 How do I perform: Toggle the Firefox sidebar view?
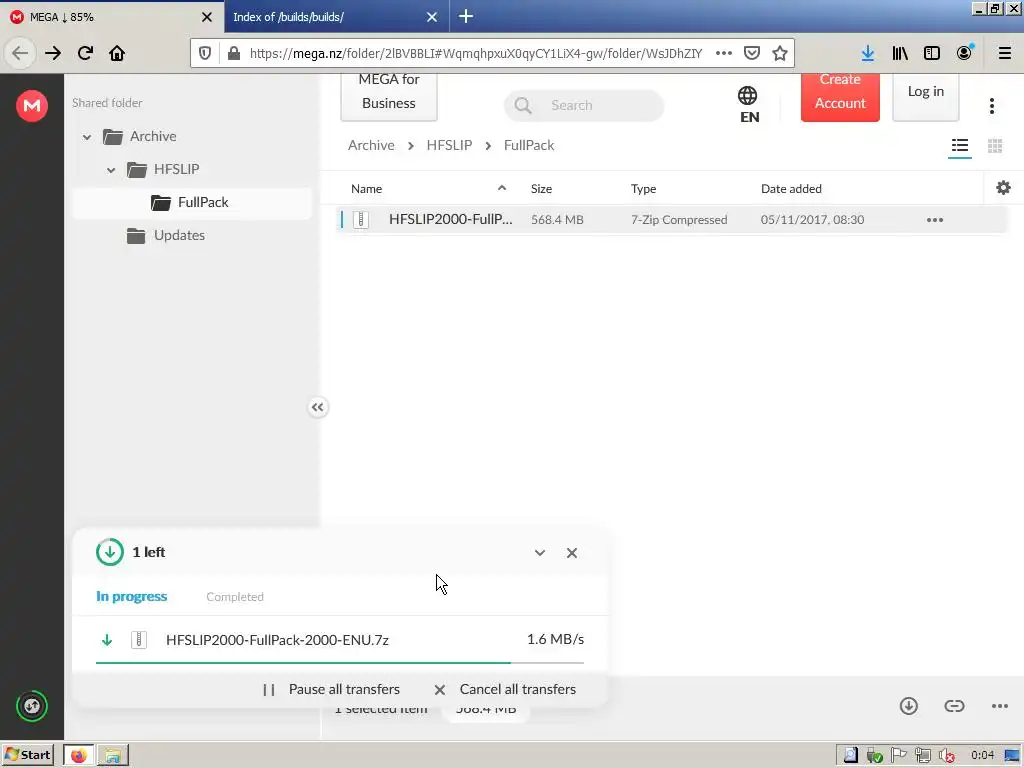click(x=932, y=53)
